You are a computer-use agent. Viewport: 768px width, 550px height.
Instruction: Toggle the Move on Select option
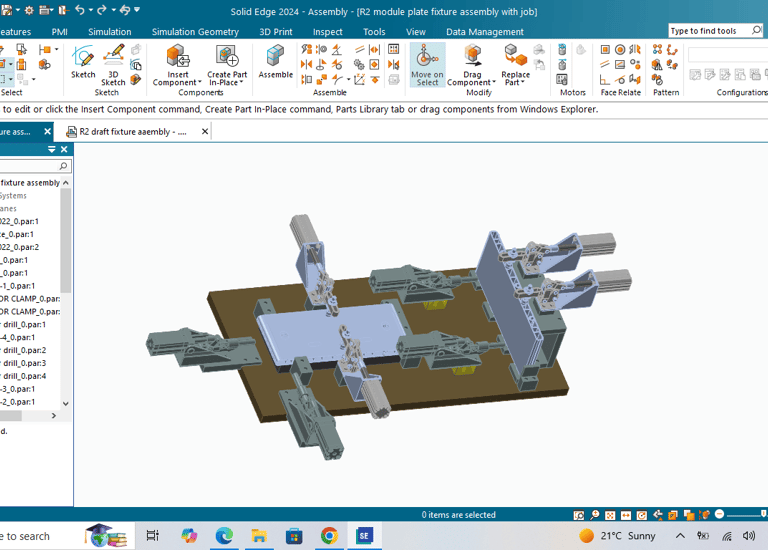coord(427,64)
